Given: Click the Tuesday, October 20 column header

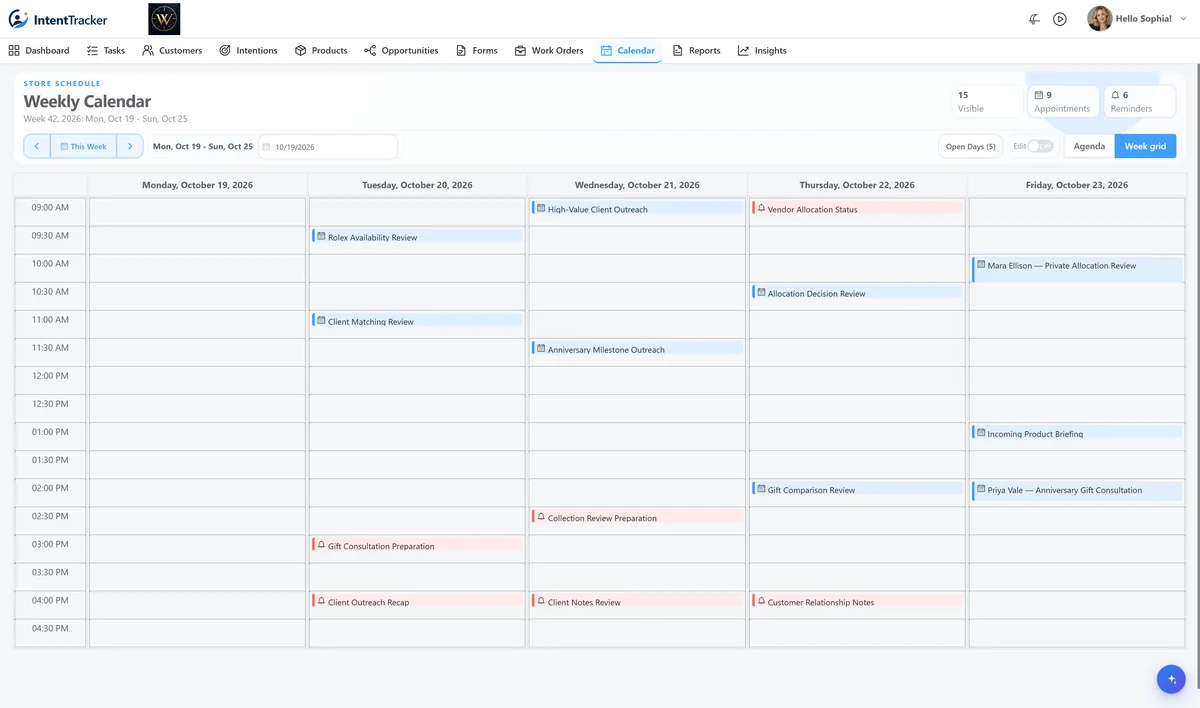Looking at the screenshot, I should (x=417, y=185).
